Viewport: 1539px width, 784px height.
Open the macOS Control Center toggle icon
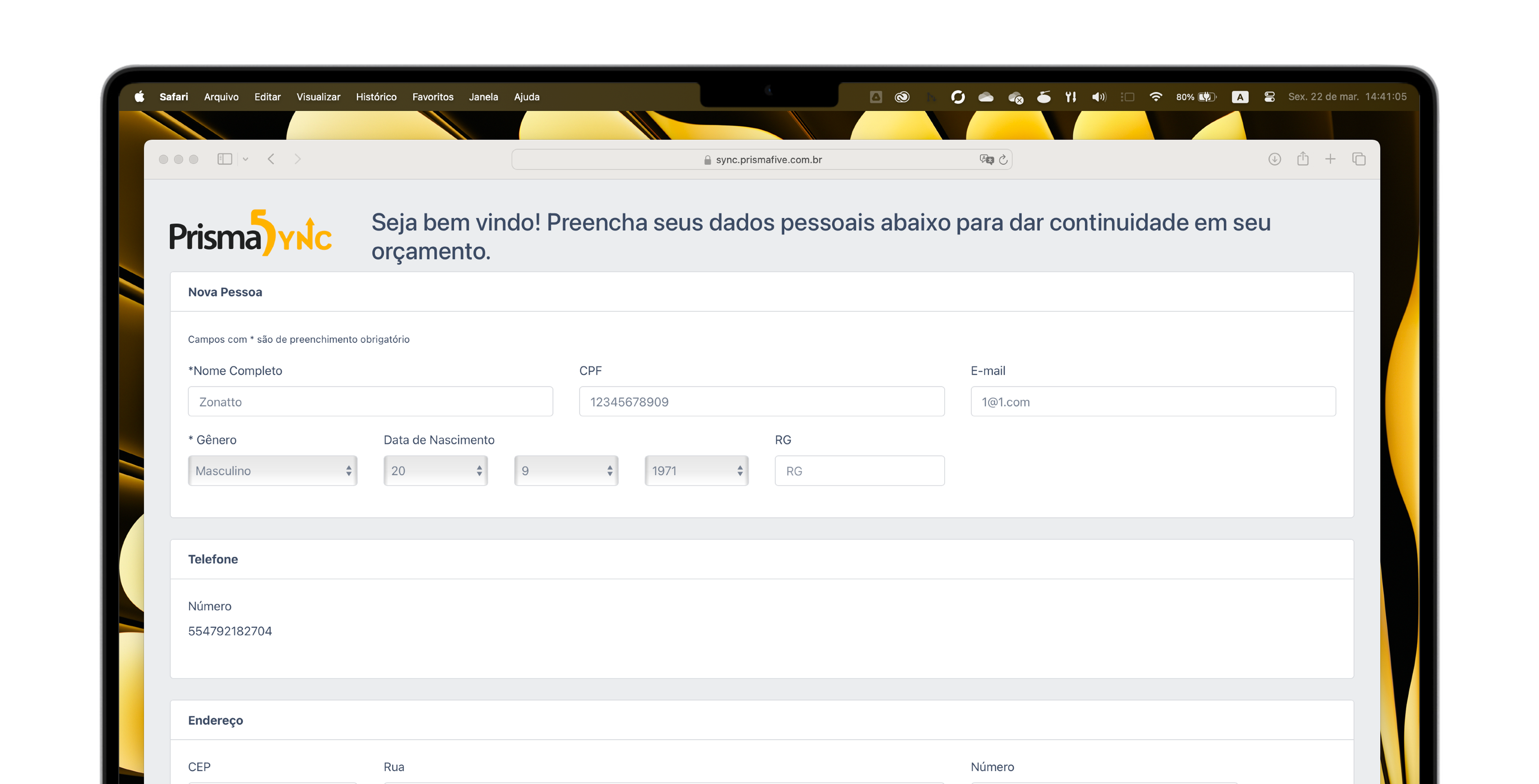coord(1270,97)
